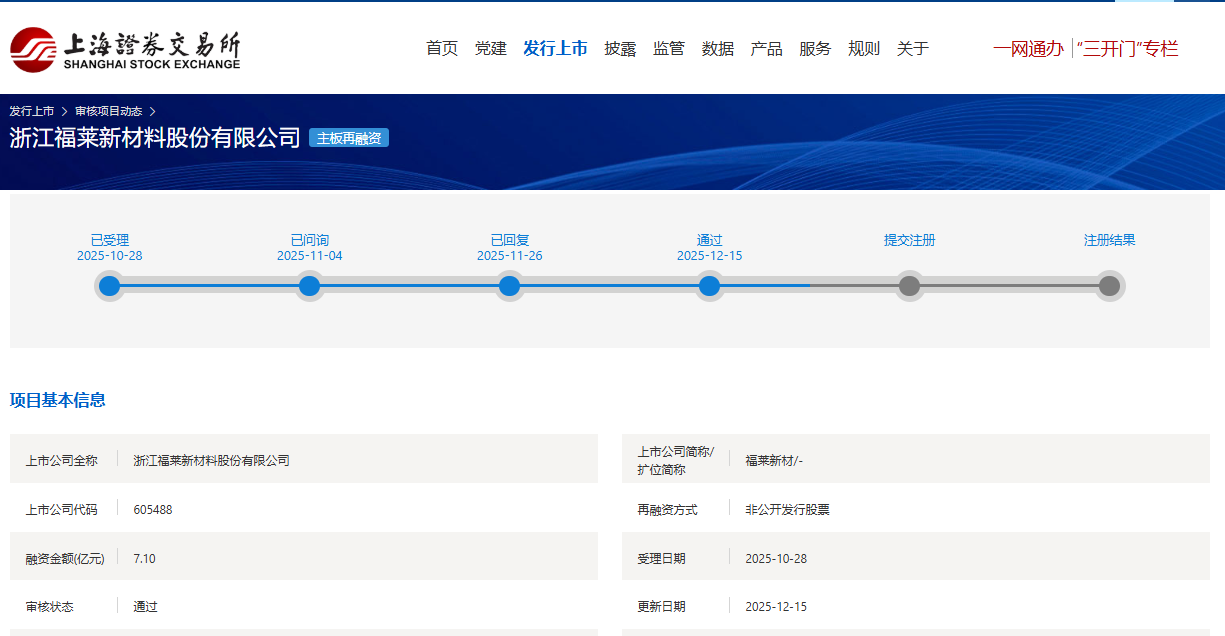The image size is (1225, 636).
Task: Click the 上市公司简称/扩位简称 field label
Action: click(676, 460)
